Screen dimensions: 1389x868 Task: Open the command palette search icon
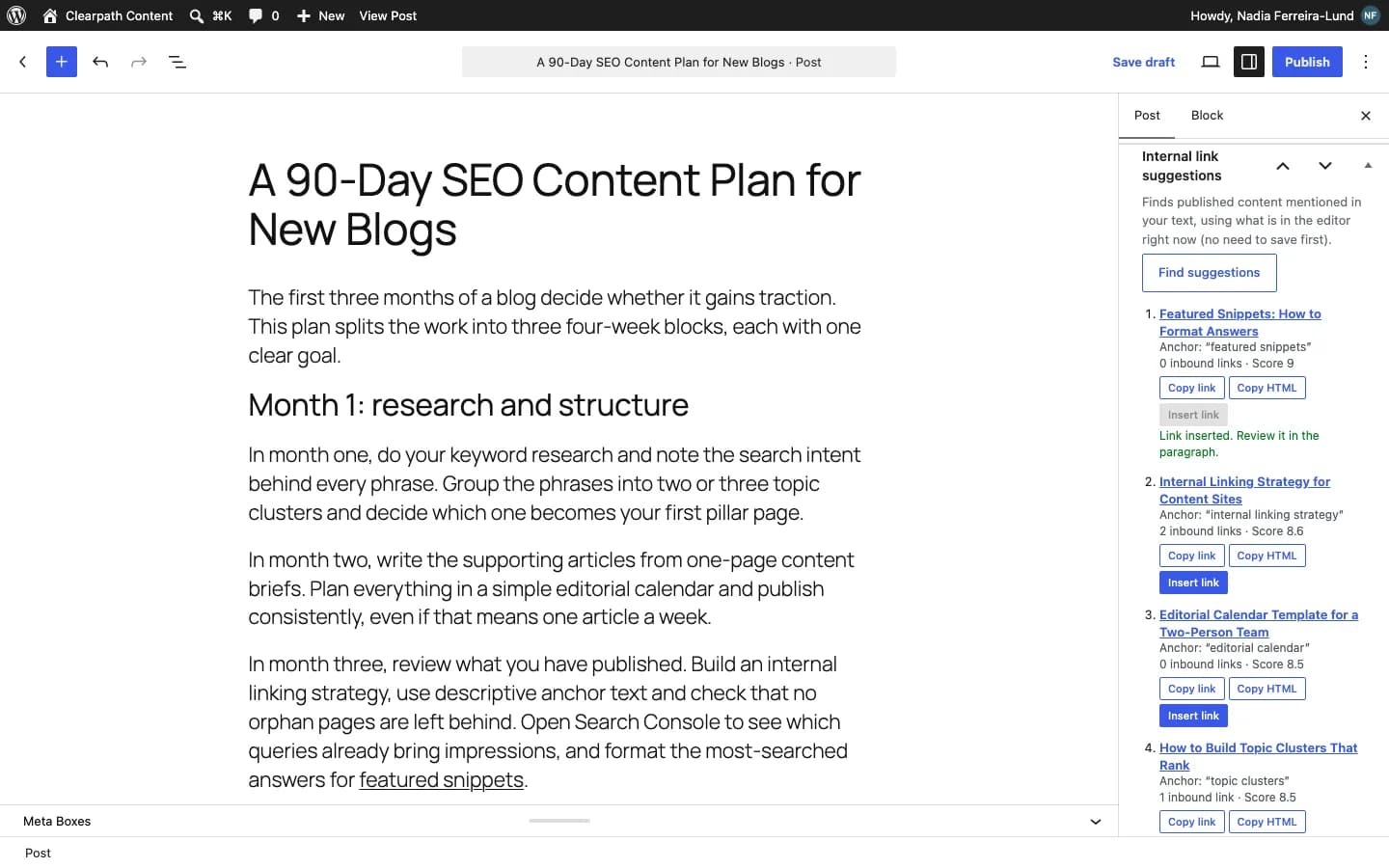click(197, 15)
